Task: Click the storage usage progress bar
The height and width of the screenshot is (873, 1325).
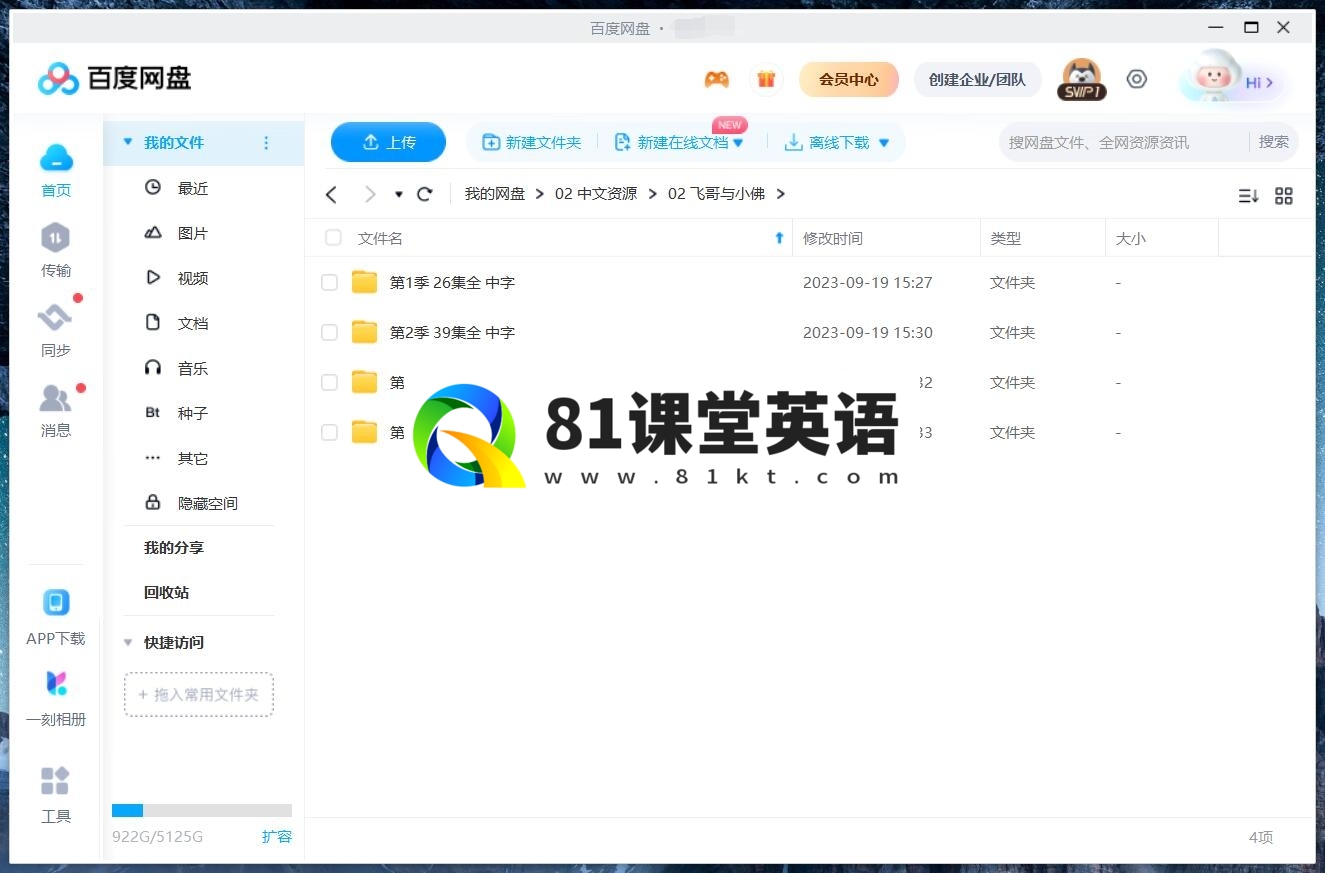Action: pos(202,810)
